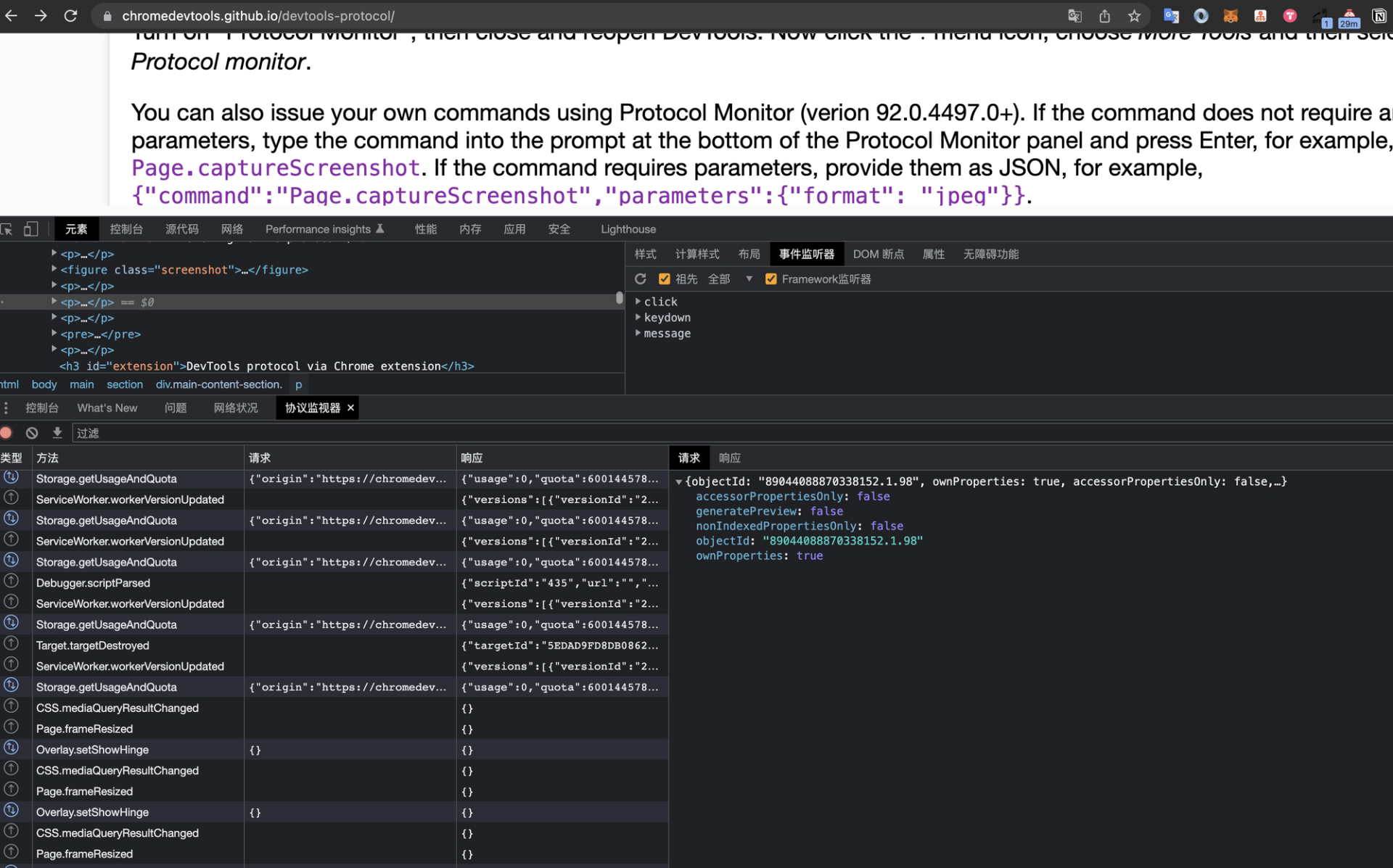
Task: Click the record/stop red circle icon
Action: [8, 432]
